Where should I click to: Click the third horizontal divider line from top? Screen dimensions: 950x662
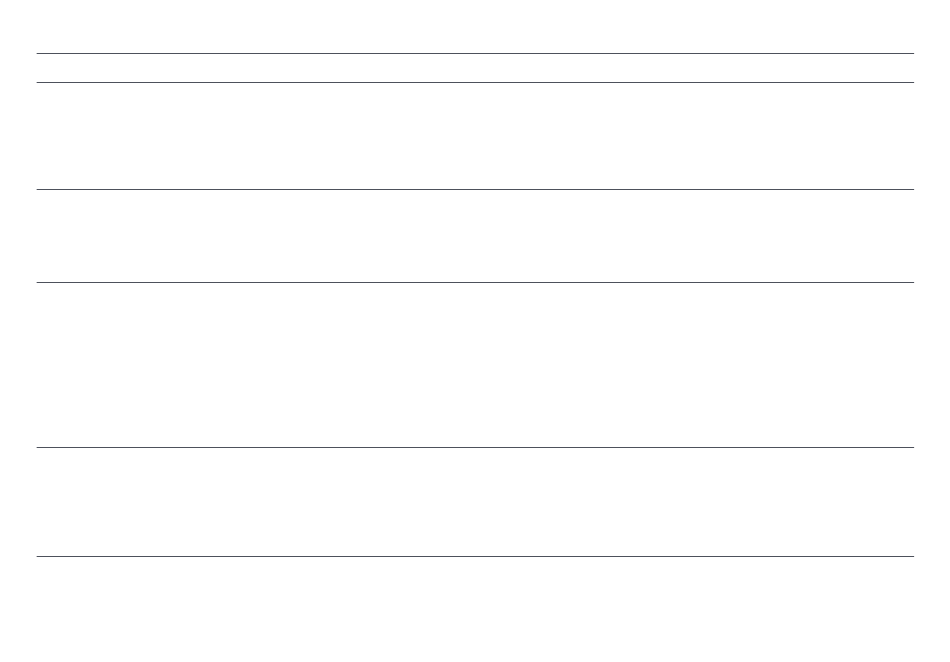(x=475, y=190)
